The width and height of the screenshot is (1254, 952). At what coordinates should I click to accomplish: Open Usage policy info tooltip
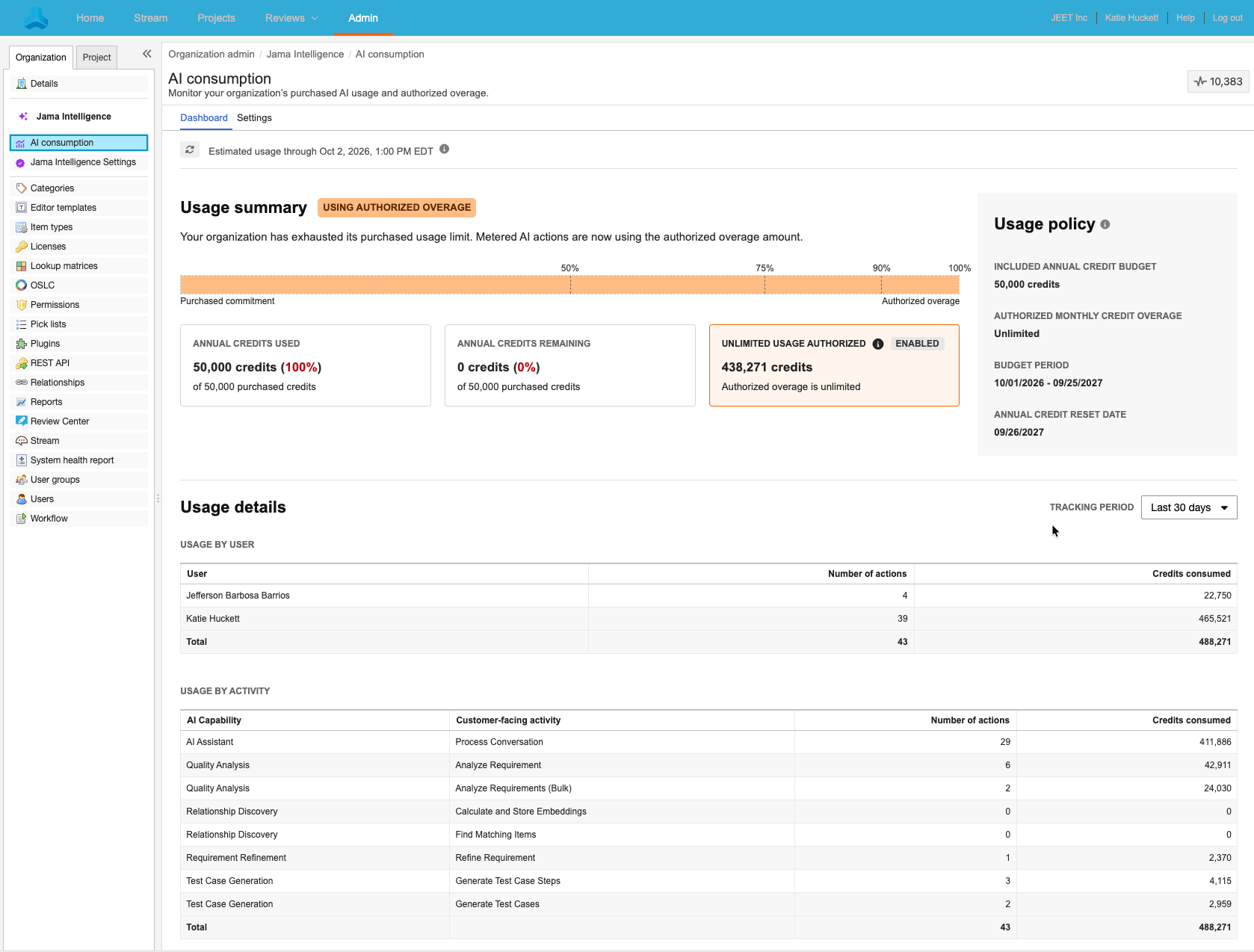(x=1105, y=224)
